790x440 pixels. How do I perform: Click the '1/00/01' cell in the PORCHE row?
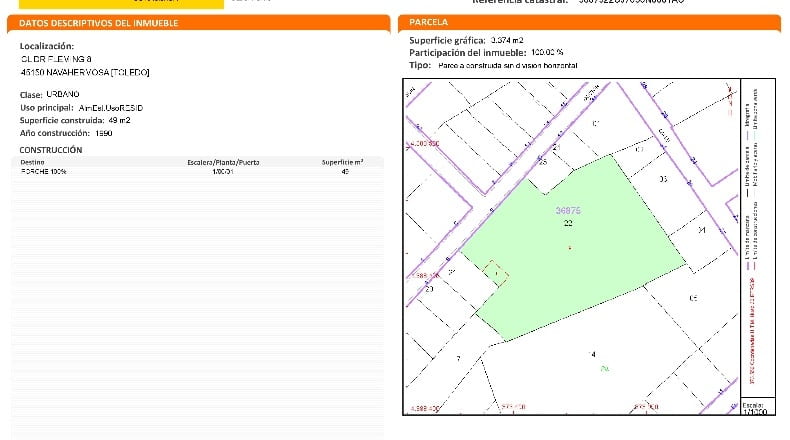(x=223, y=171)
